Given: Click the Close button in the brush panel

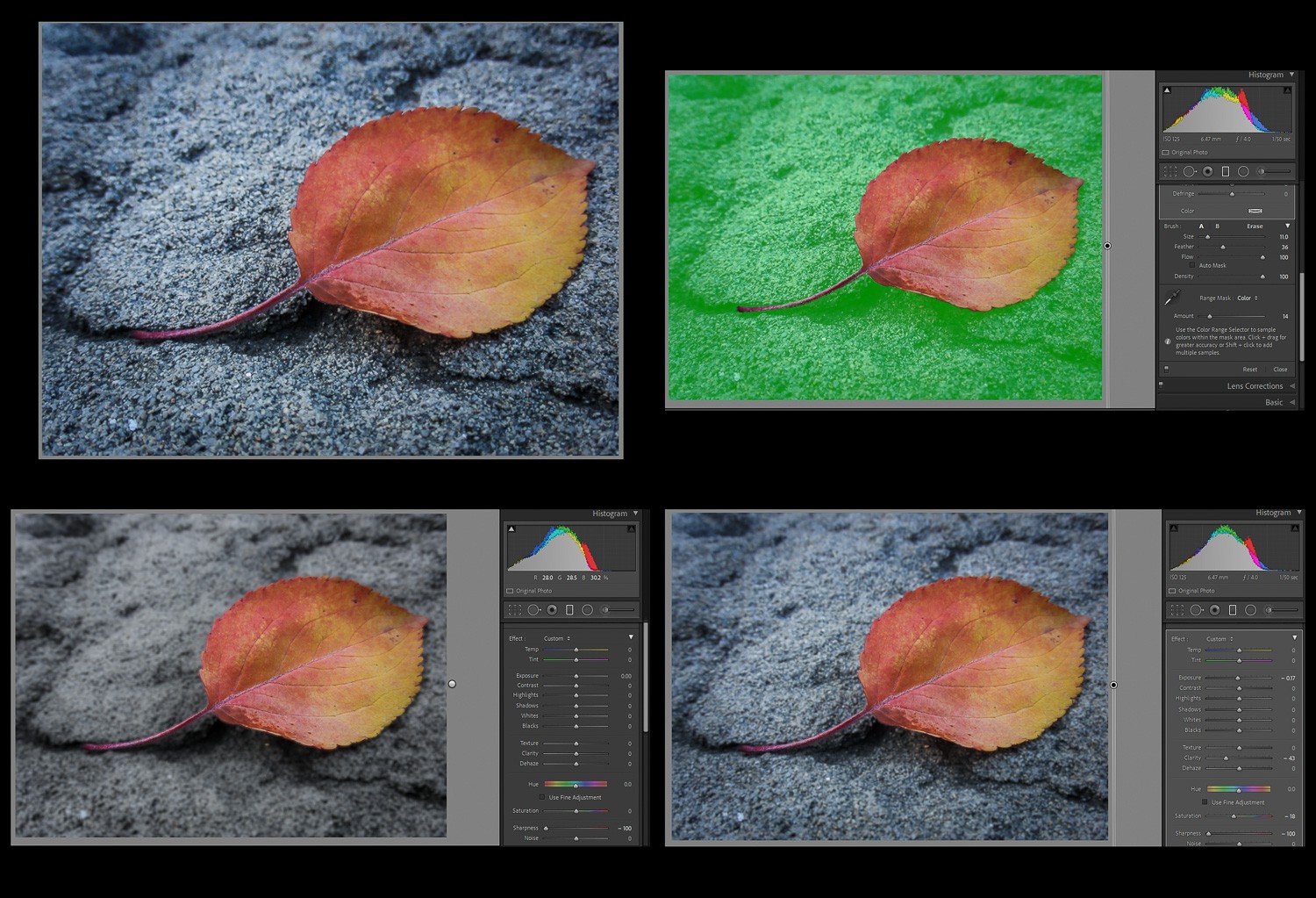Looking at the screenshot, I should click(x=1280, y=370).
